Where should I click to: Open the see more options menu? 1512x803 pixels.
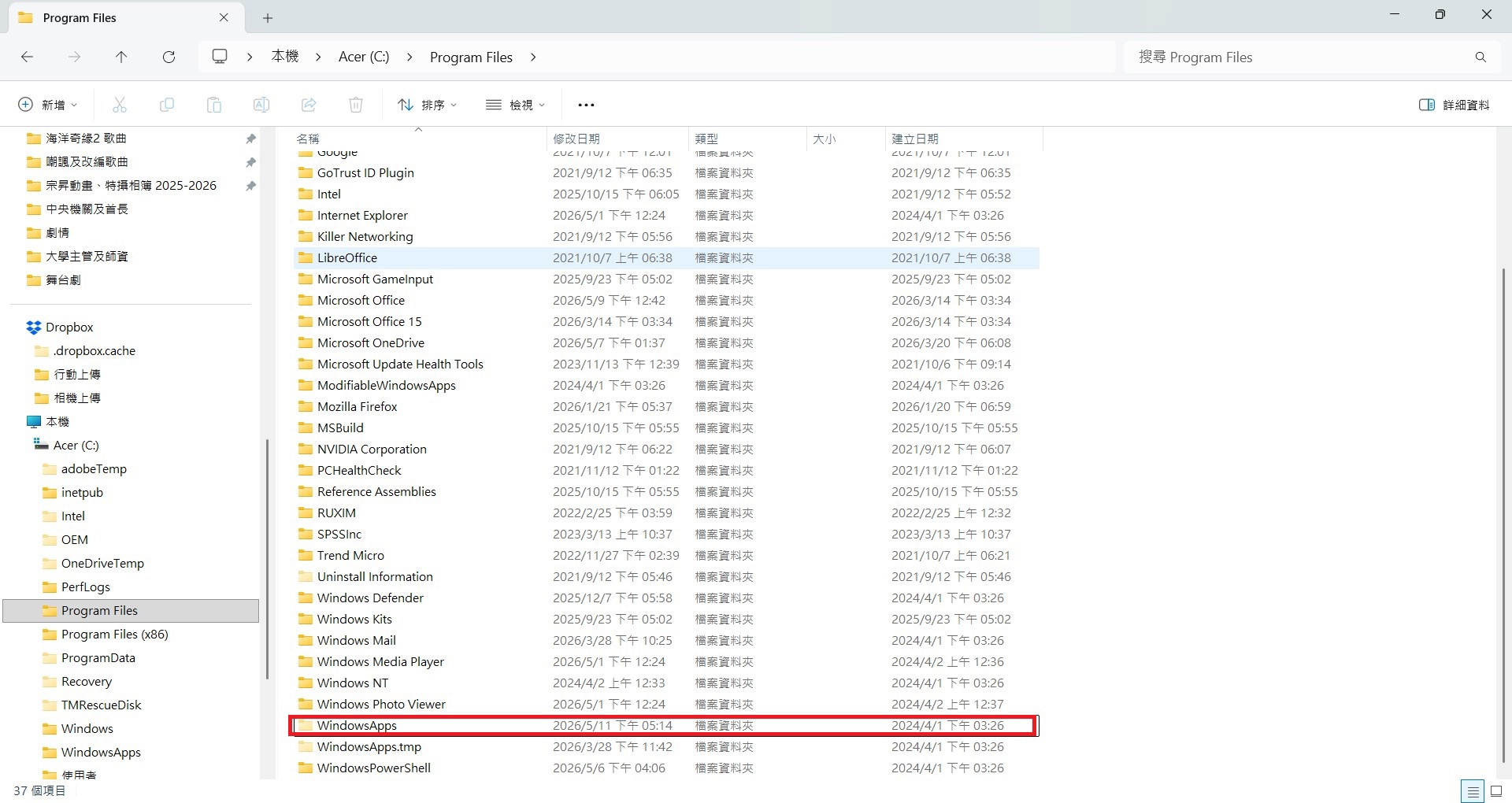point(586,105)
